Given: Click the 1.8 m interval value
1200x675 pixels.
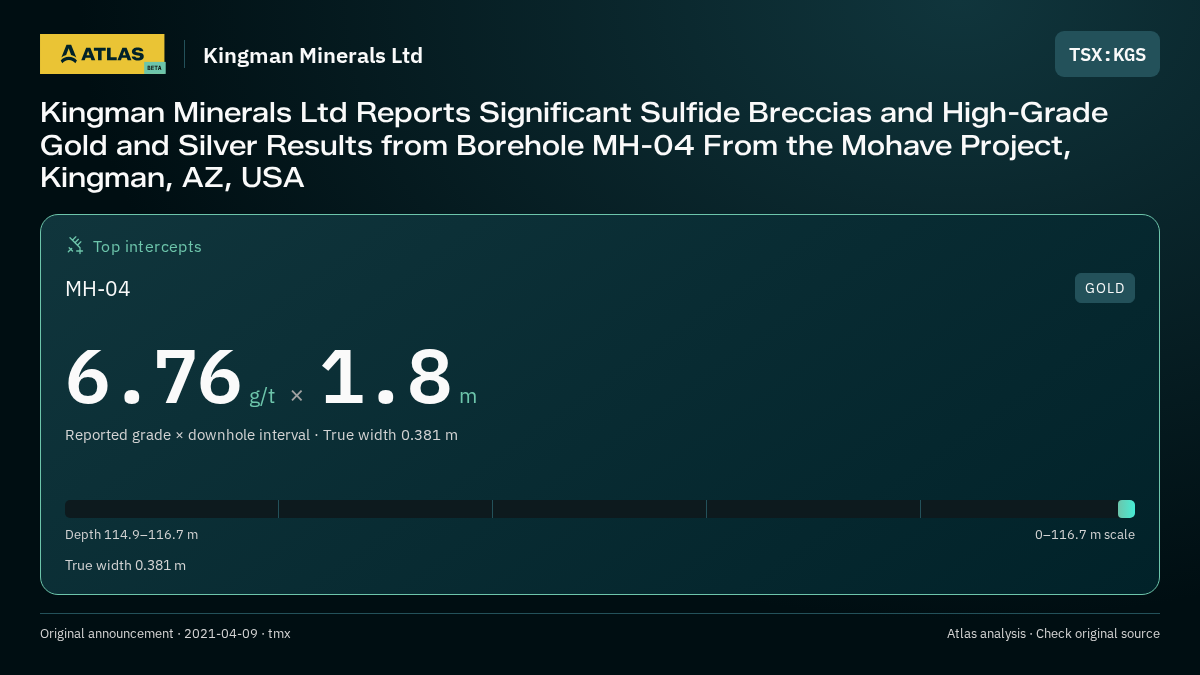Looking at the screenshot, I should pyautogui.click(x=398, y=378).
